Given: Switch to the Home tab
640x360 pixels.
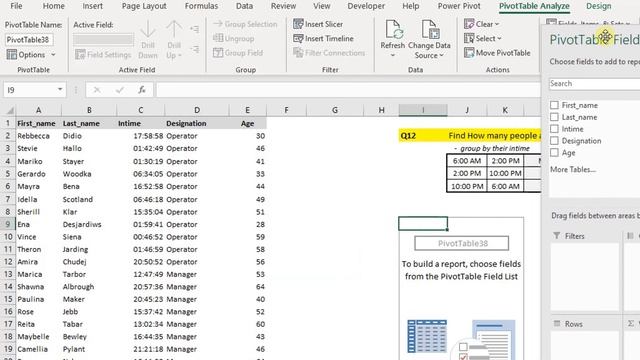Looking at the screenshot, I should 53,6.
